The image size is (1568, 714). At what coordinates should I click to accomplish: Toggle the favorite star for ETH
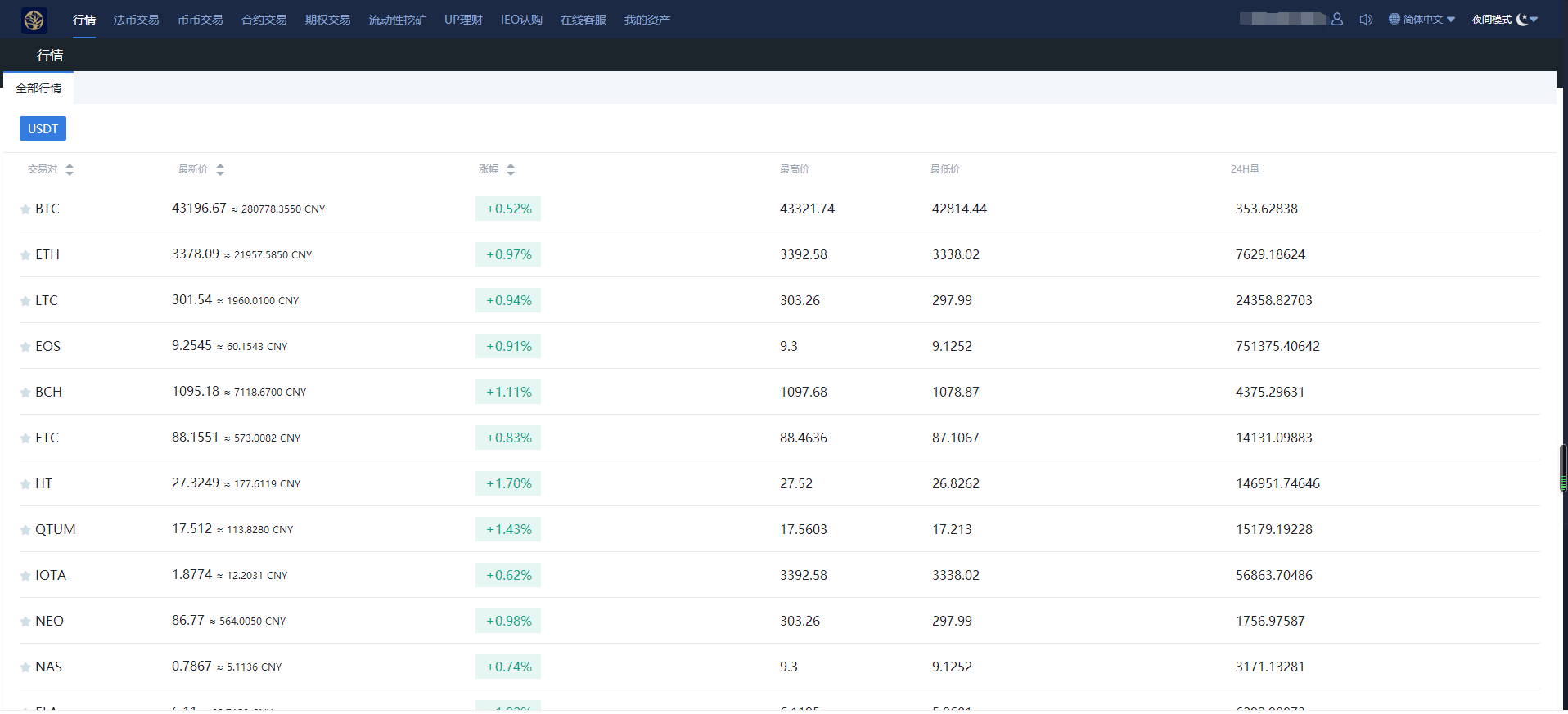tap(25, 255)
